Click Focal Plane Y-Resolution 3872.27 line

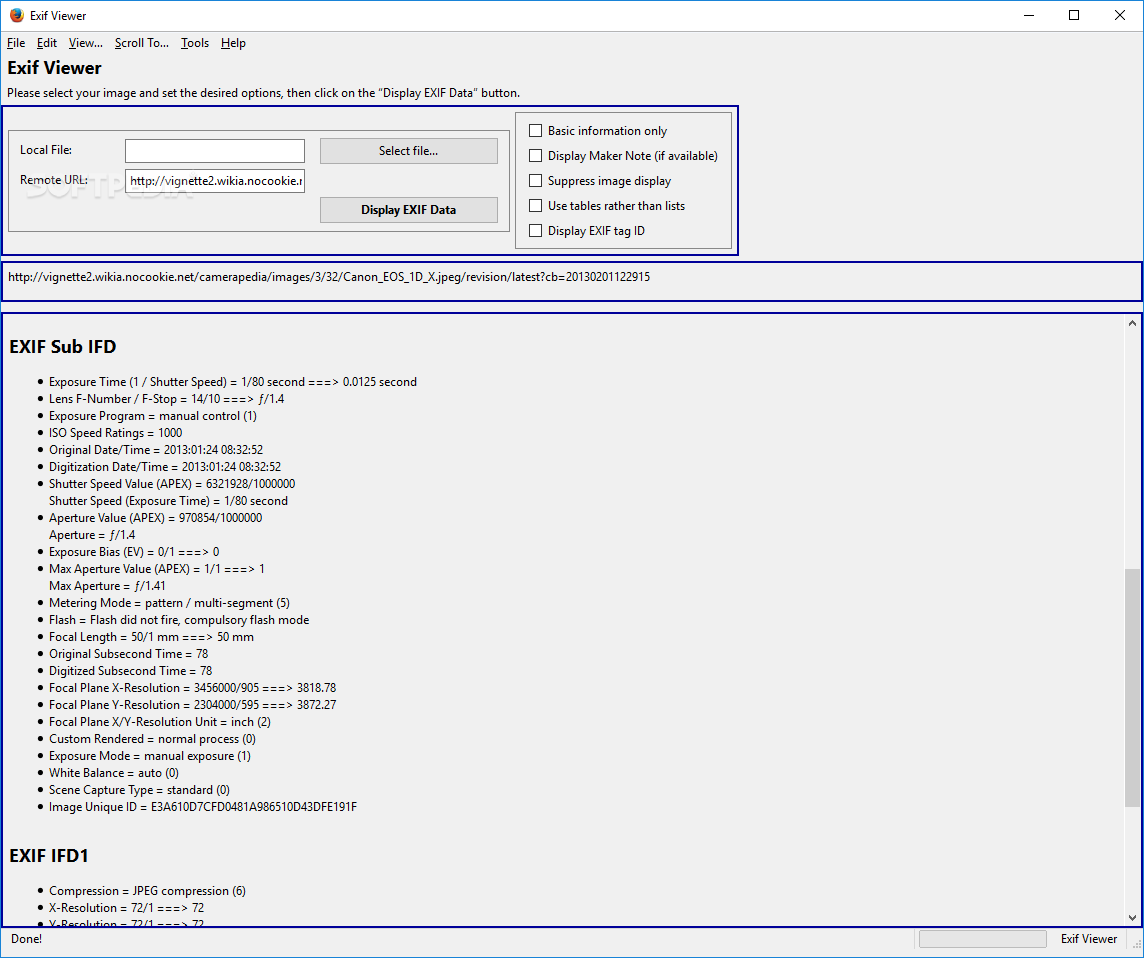(x=193, y=705)
